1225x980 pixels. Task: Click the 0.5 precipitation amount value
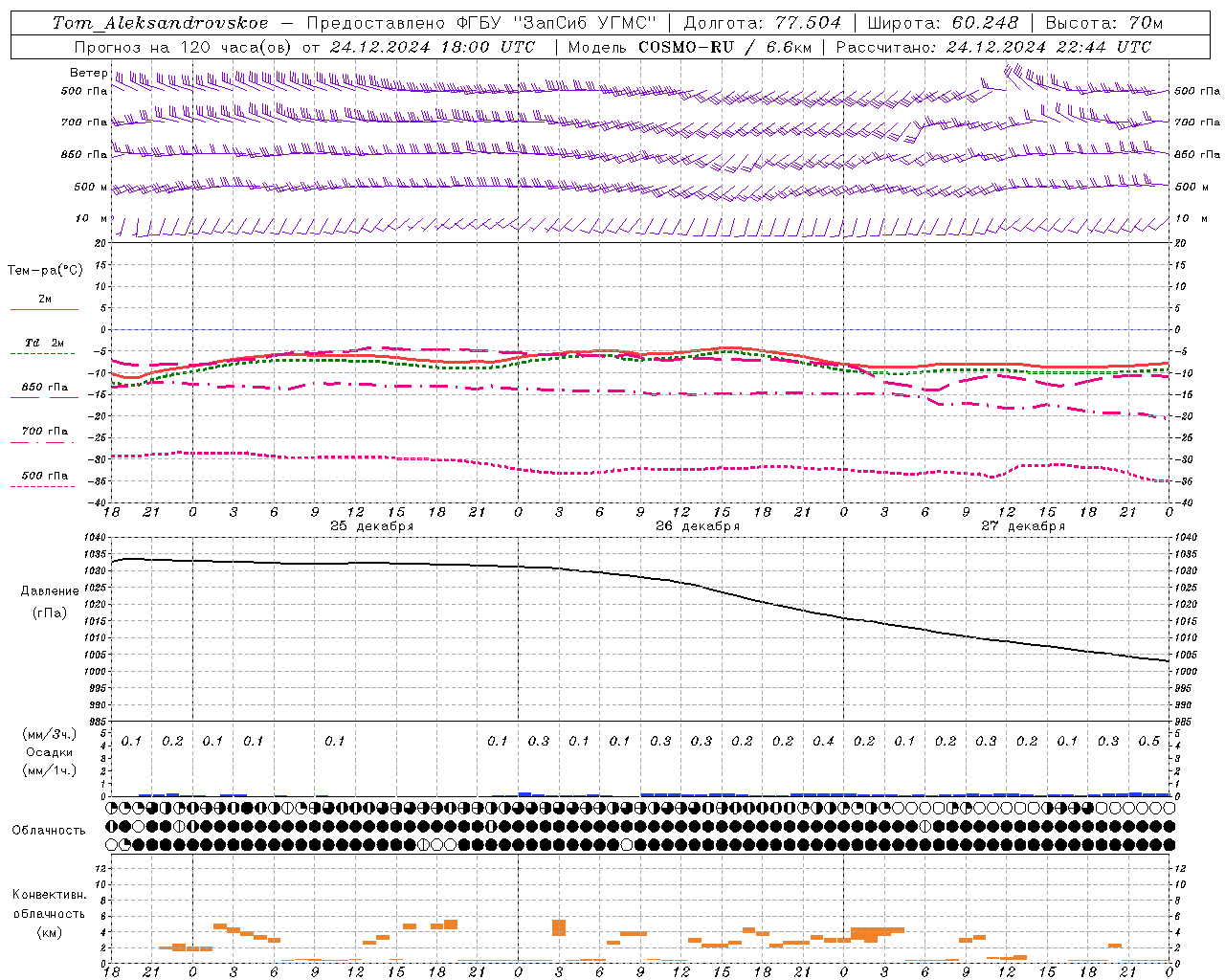tap(1149, 742)
